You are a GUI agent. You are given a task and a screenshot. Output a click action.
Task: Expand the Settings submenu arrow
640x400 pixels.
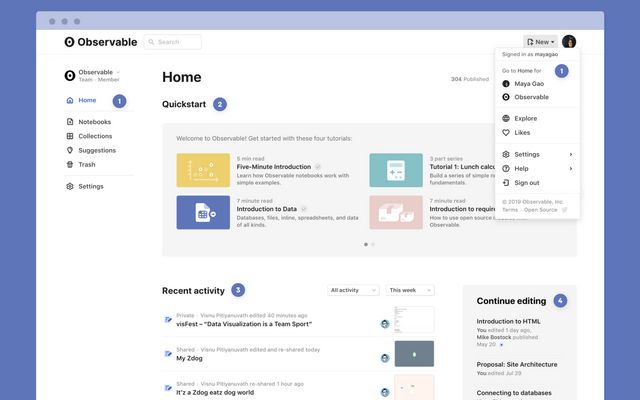pos(571,154)
